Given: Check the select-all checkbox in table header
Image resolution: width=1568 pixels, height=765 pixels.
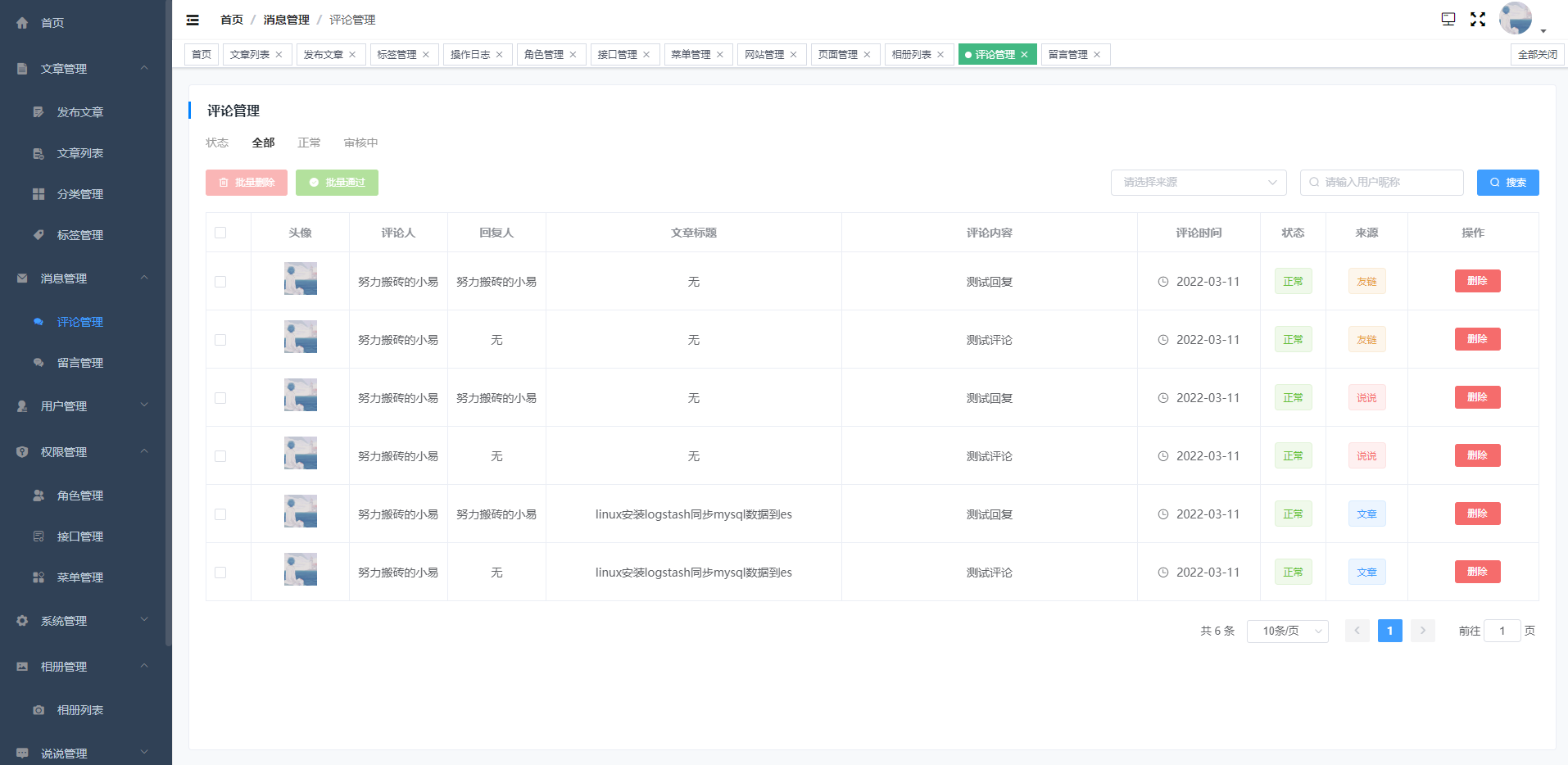Looking at the screenshot, I should (220, 233).
